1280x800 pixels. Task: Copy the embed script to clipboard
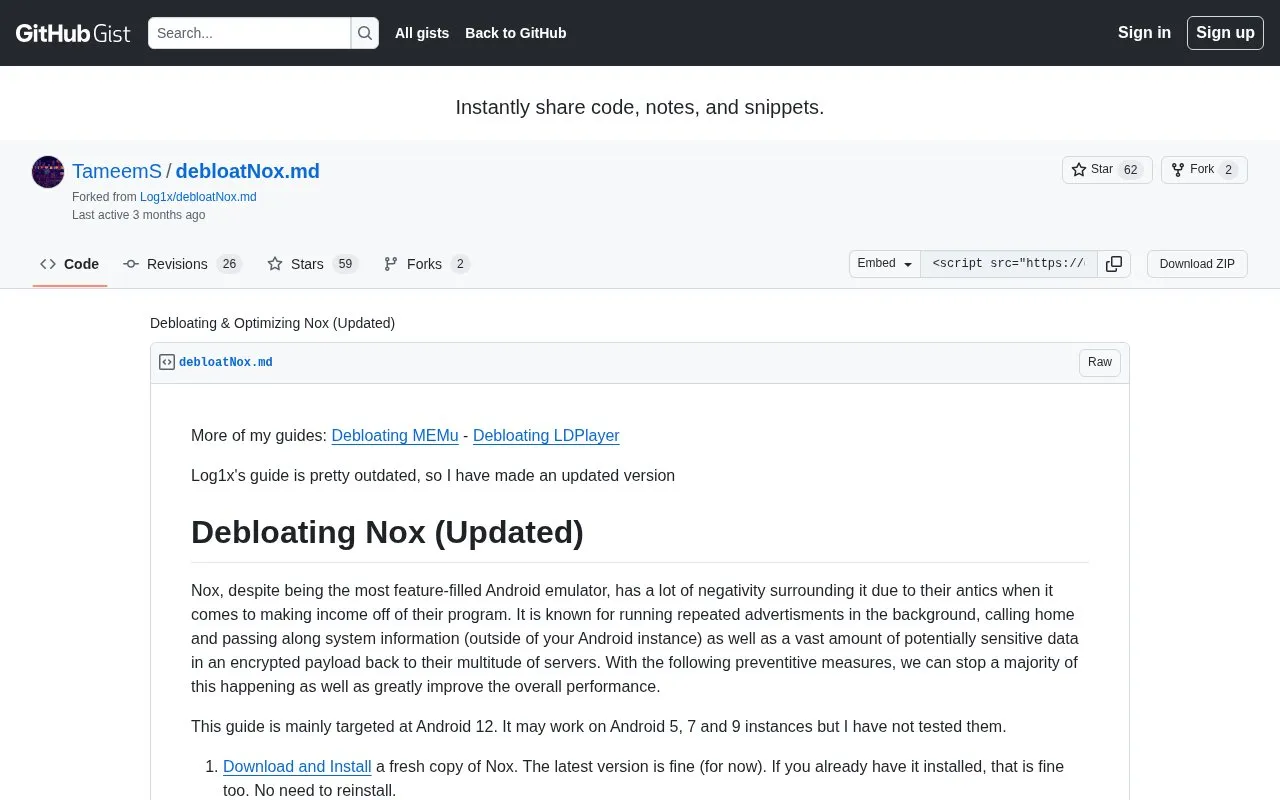click(1114, 264)
